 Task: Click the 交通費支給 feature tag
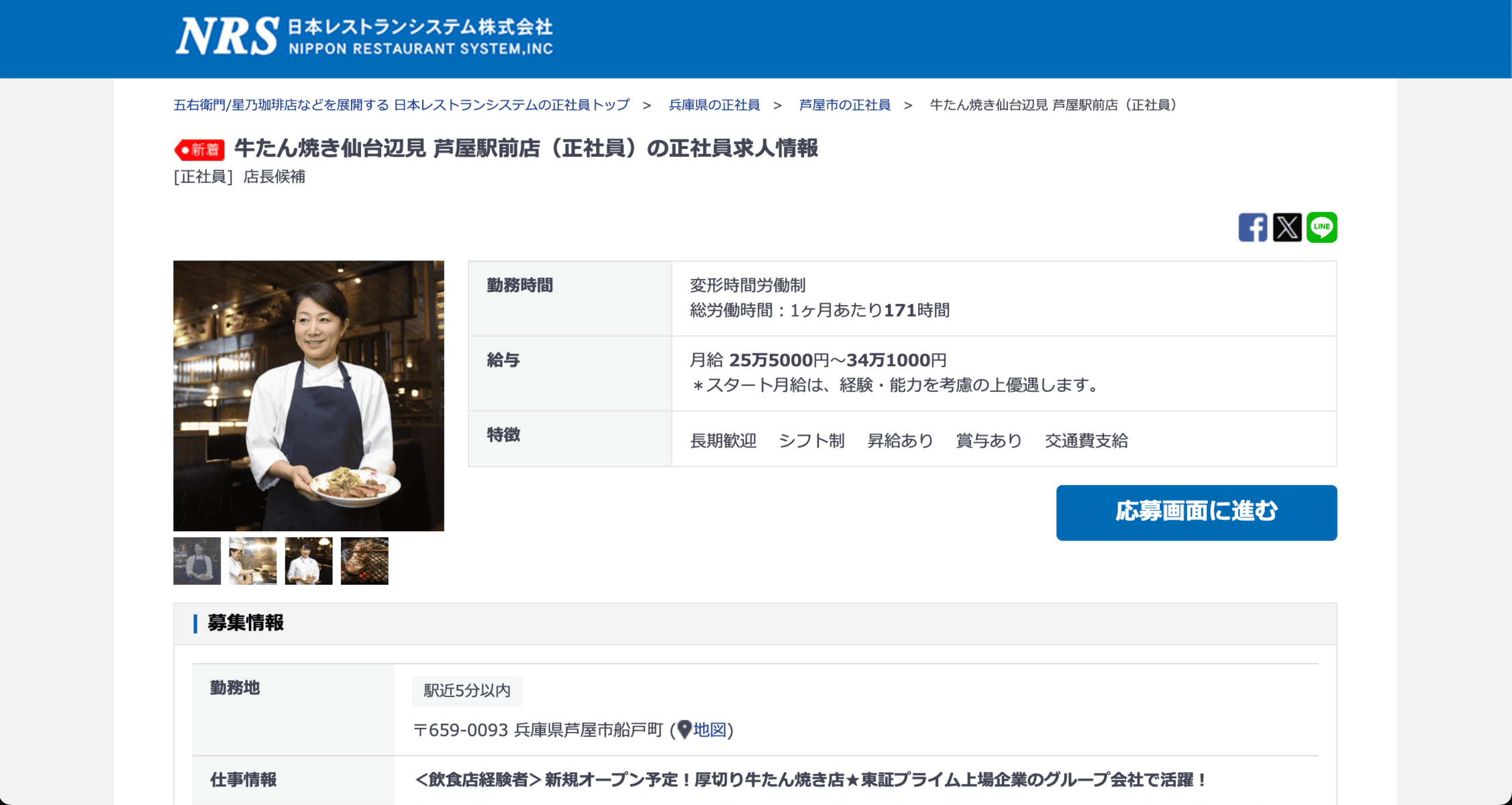coord(1086,441)
